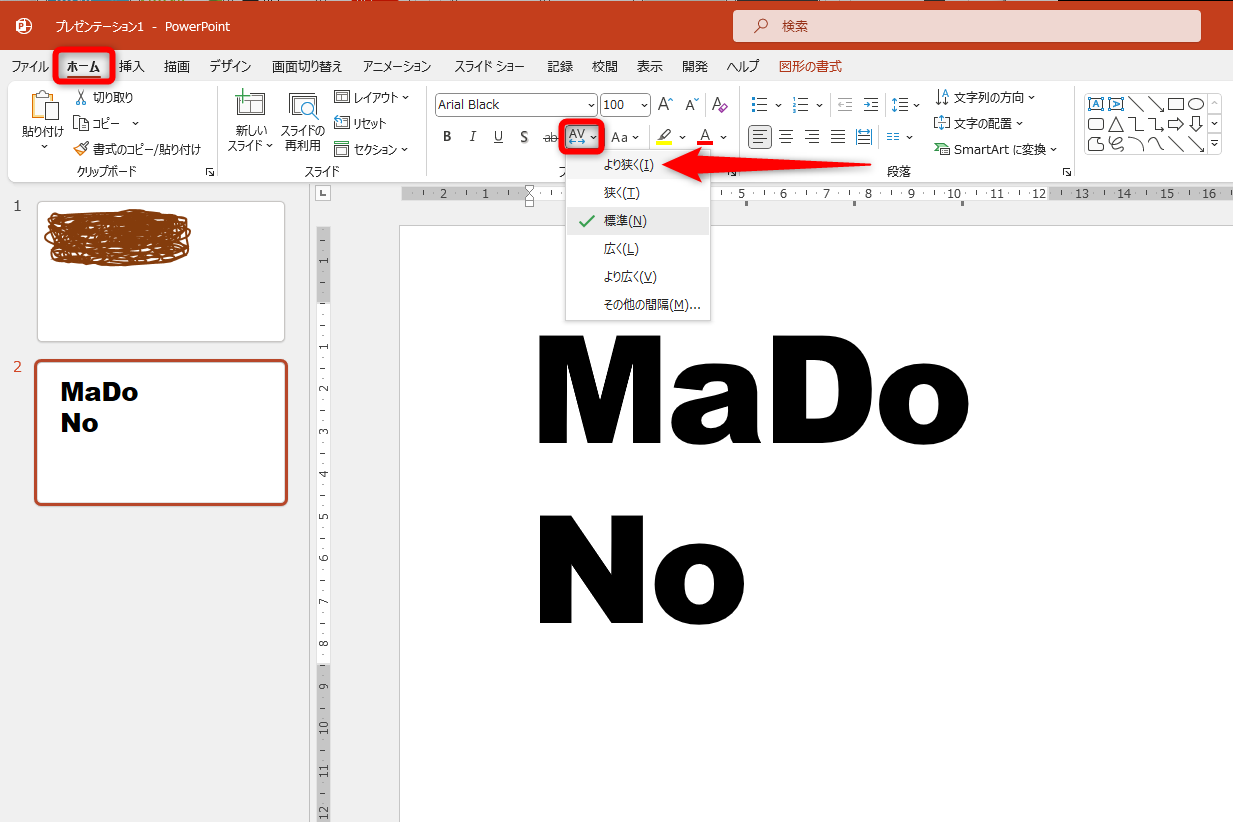Choose 狭く(T) tight spacing
1233x822 pixels.
(638, 193)
